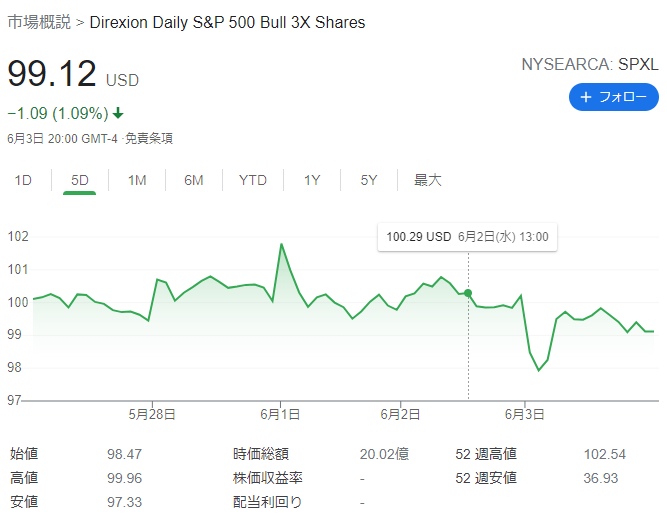
Task: Click the 時価総額 value 20.02億
Action: (384, 454)
